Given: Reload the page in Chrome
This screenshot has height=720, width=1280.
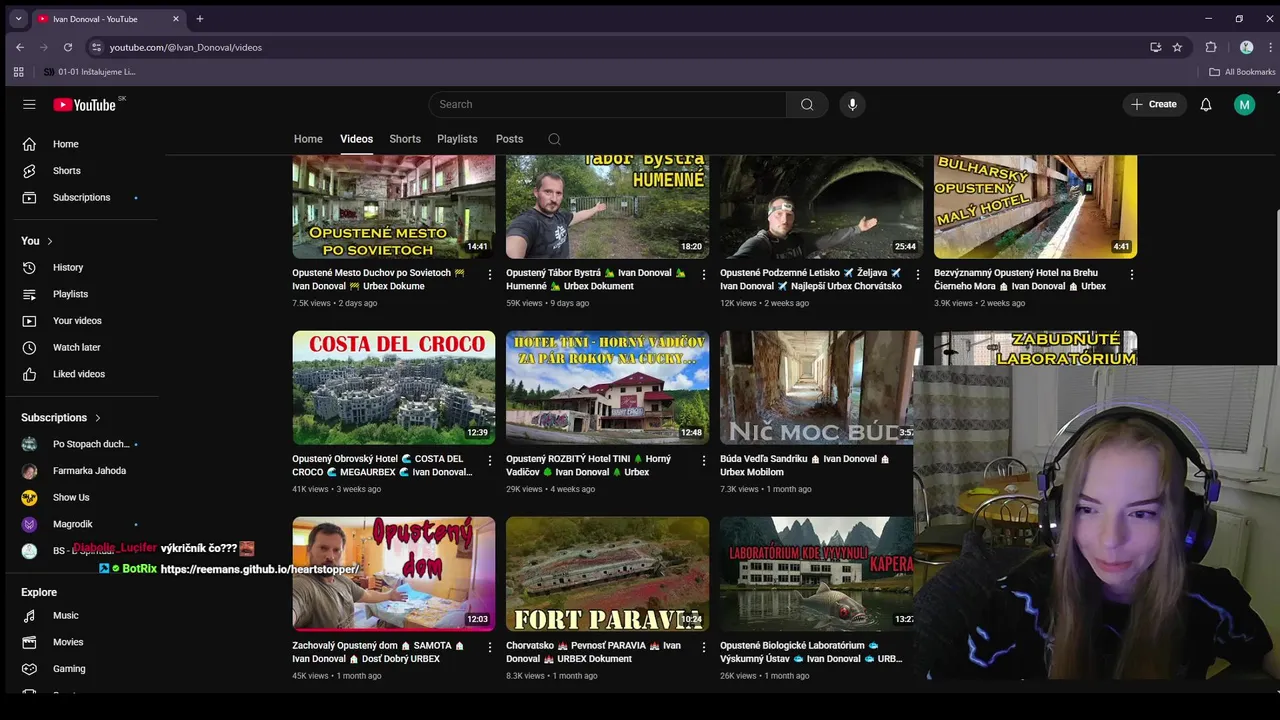Looking at the screenshot, I should pyautogui.click(x=68, y=47).
